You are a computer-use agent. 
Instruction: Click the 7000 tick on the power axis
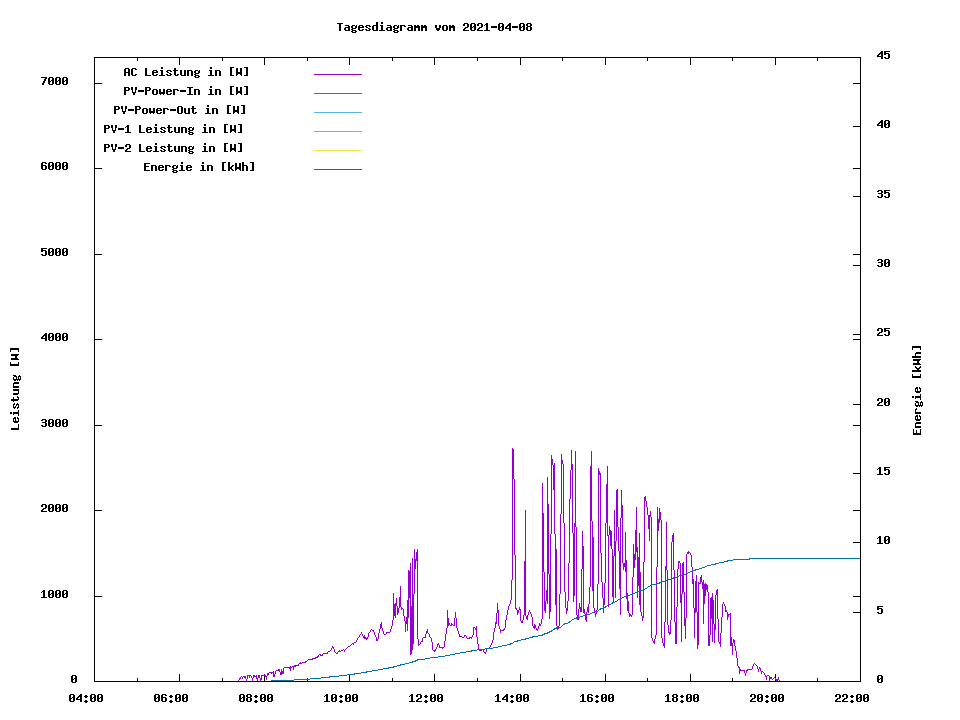tap(54, 81)
